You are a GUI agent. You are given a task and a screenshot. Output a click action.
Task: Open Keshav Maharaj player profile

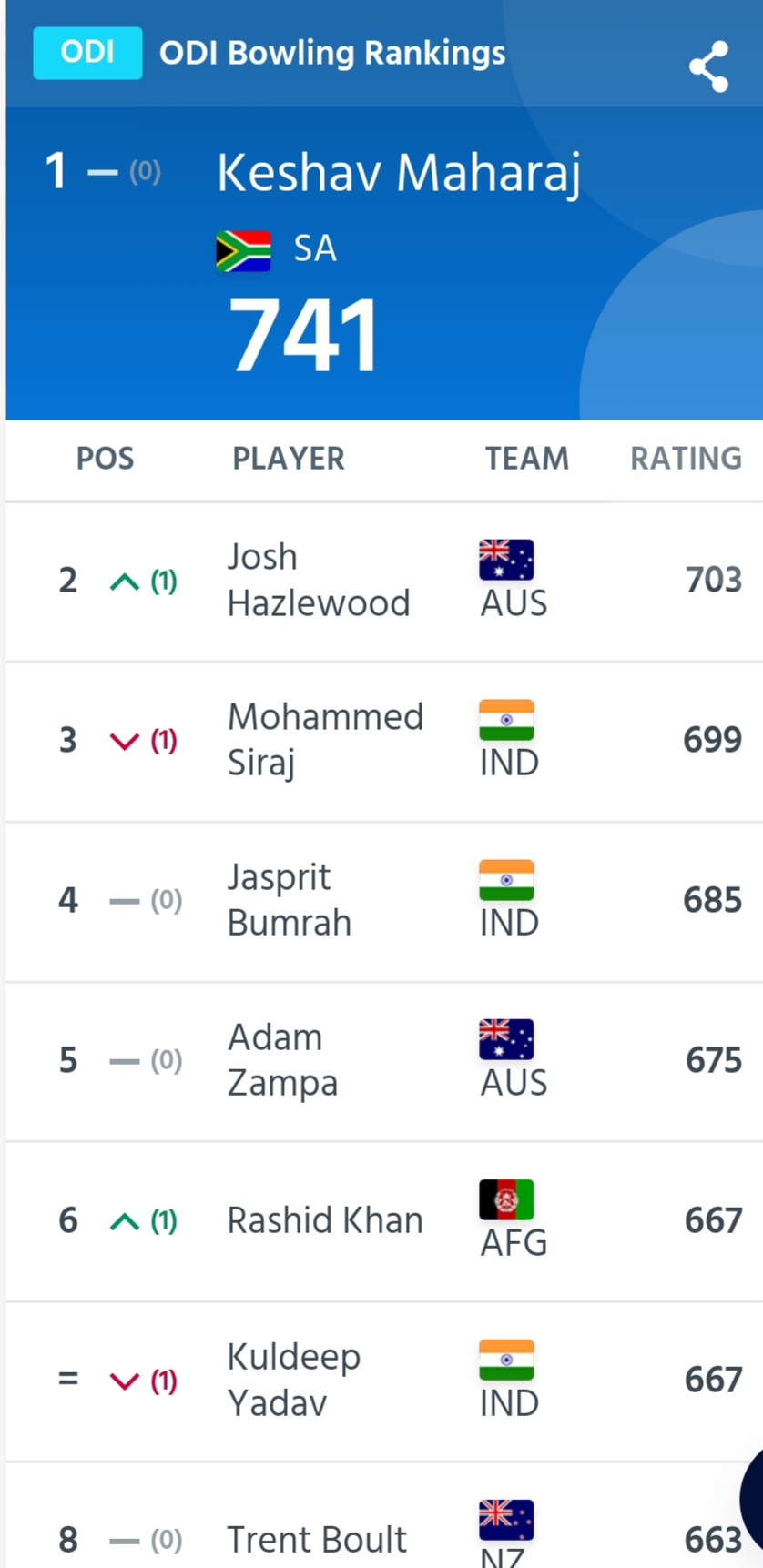pyautogui.click(x=399, y=173)
